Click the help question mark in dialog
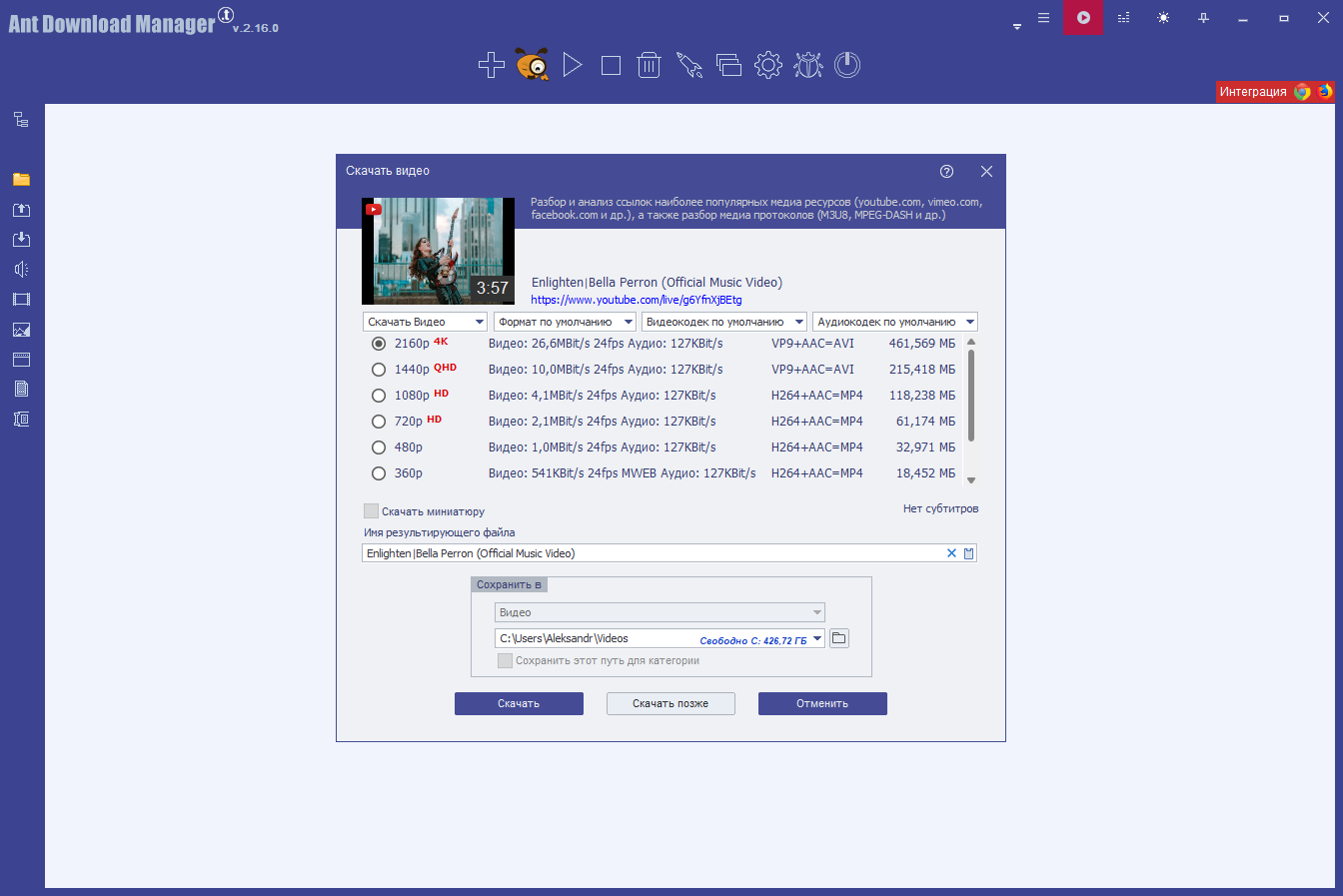Screen dimensions: 1343x896 point(946,171)
